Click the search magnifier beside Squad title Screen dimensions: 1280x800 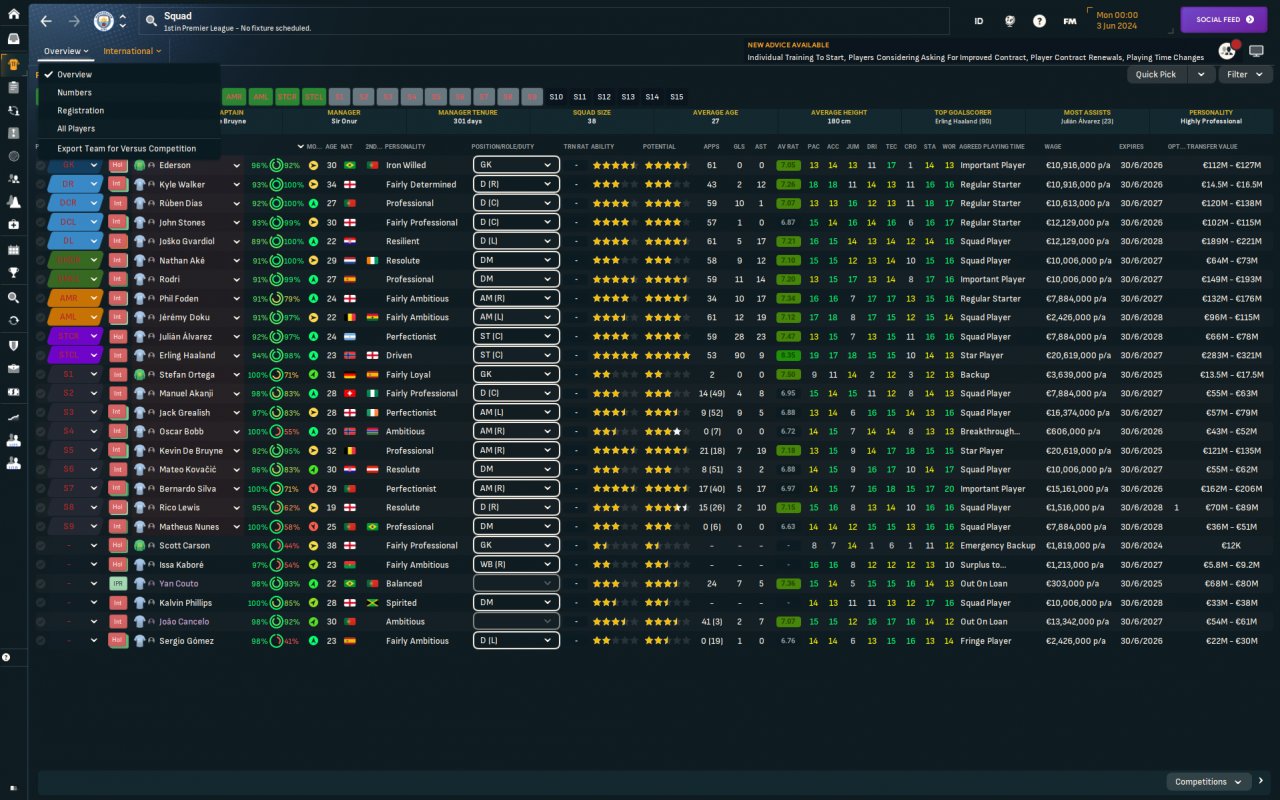click(151, 20)
